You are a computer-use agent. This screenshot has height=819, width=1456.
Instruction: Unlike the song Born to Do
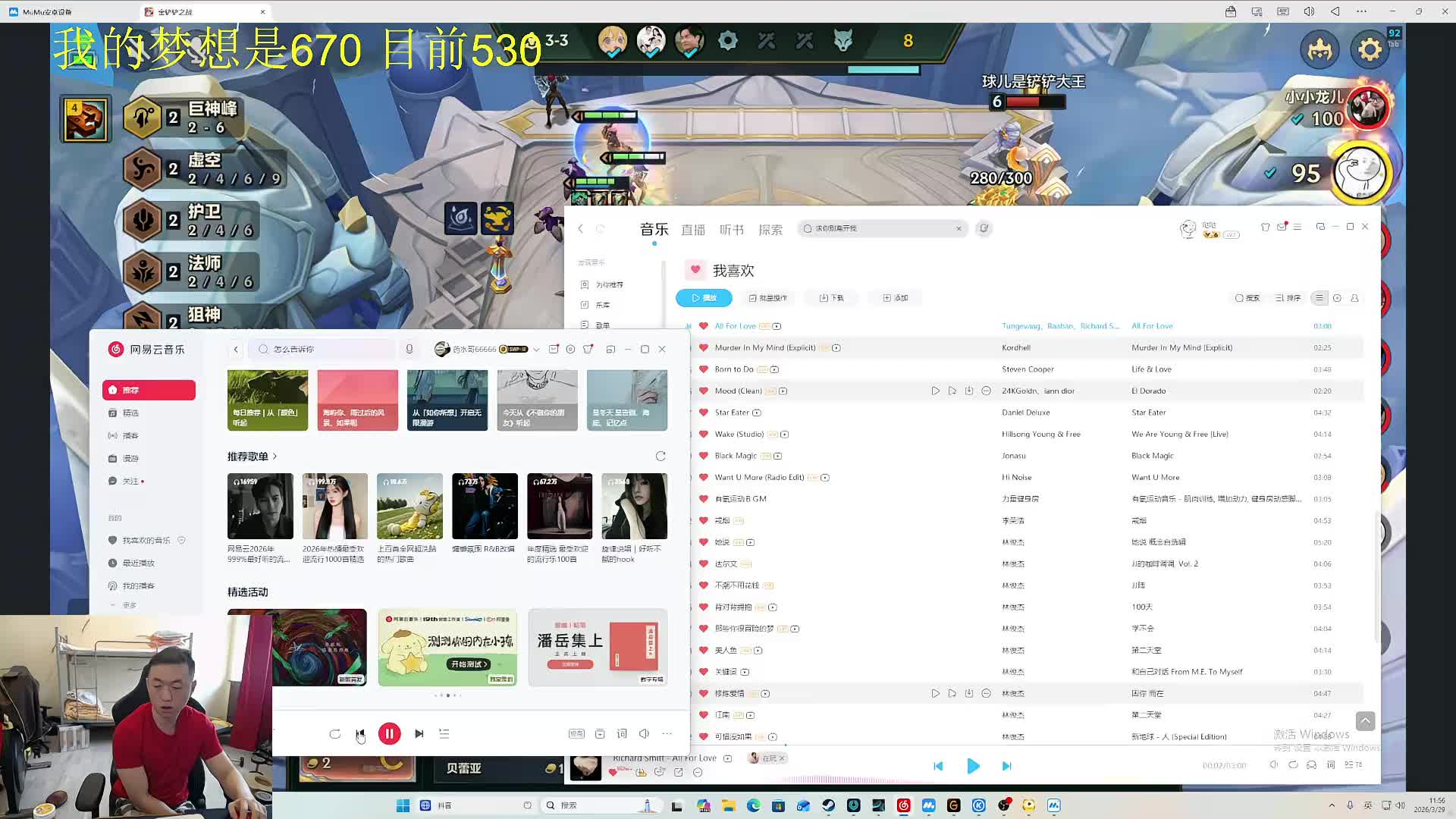click(x=703, y=369)
